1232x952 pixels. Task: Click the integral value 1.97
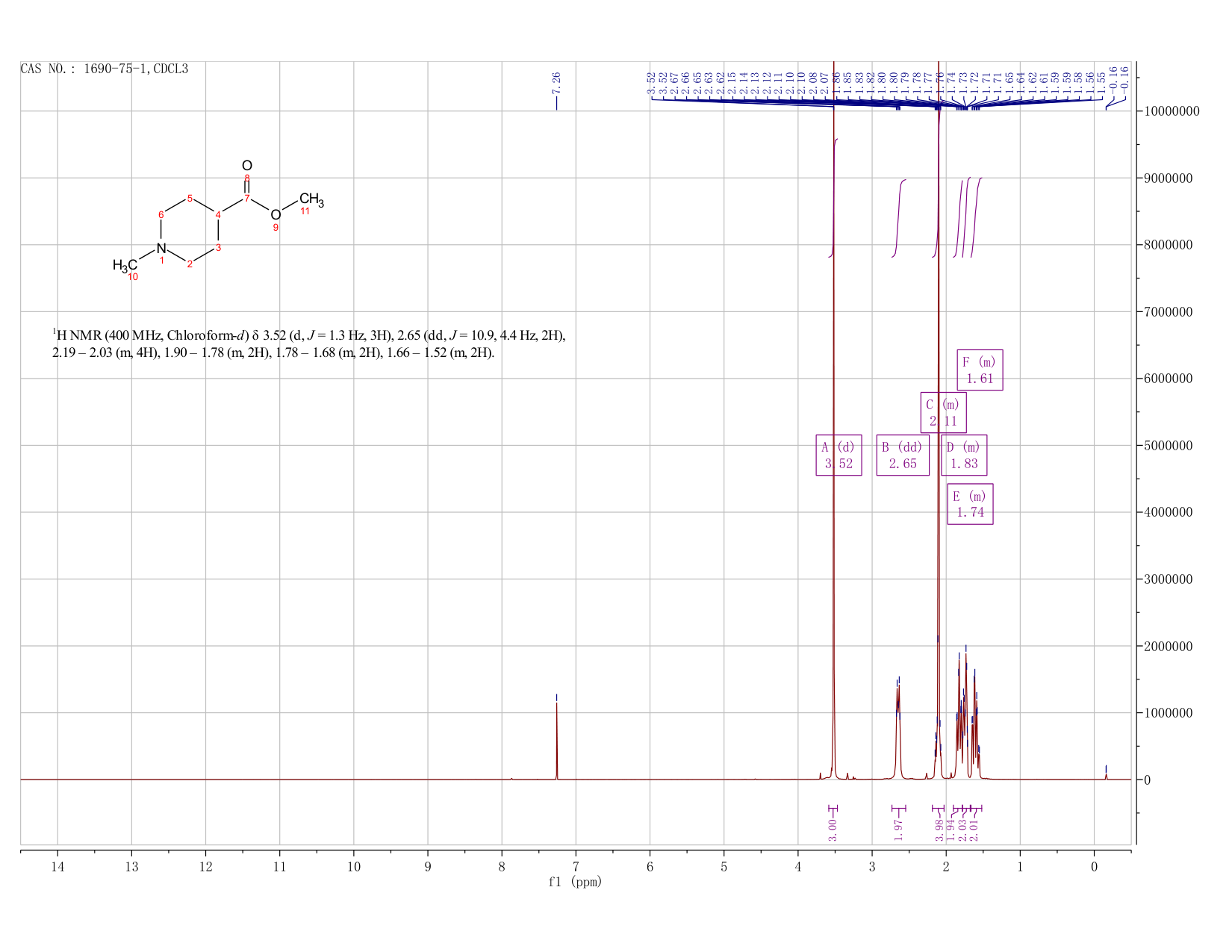[898, 829]
